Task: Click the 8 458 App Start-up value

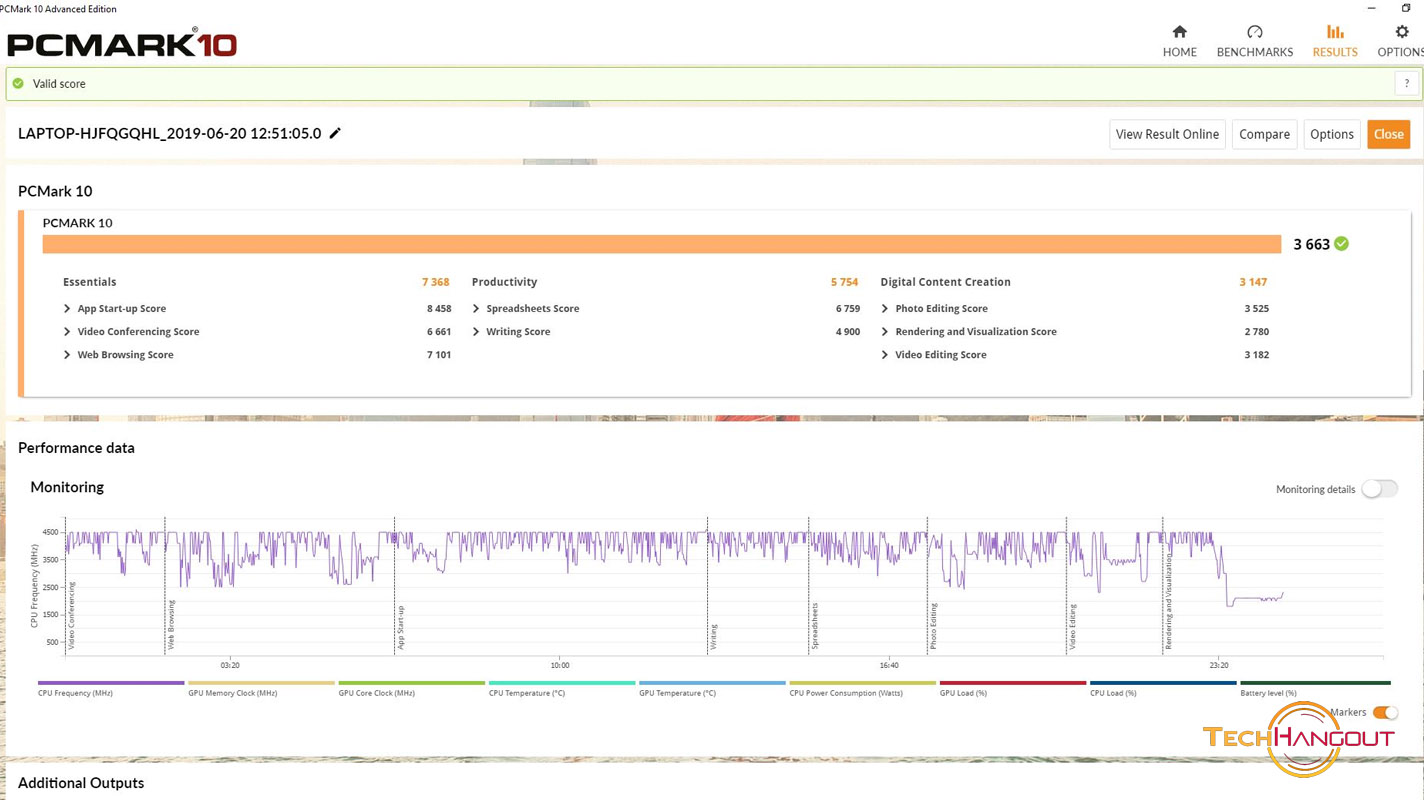Action: coord(439,309)
